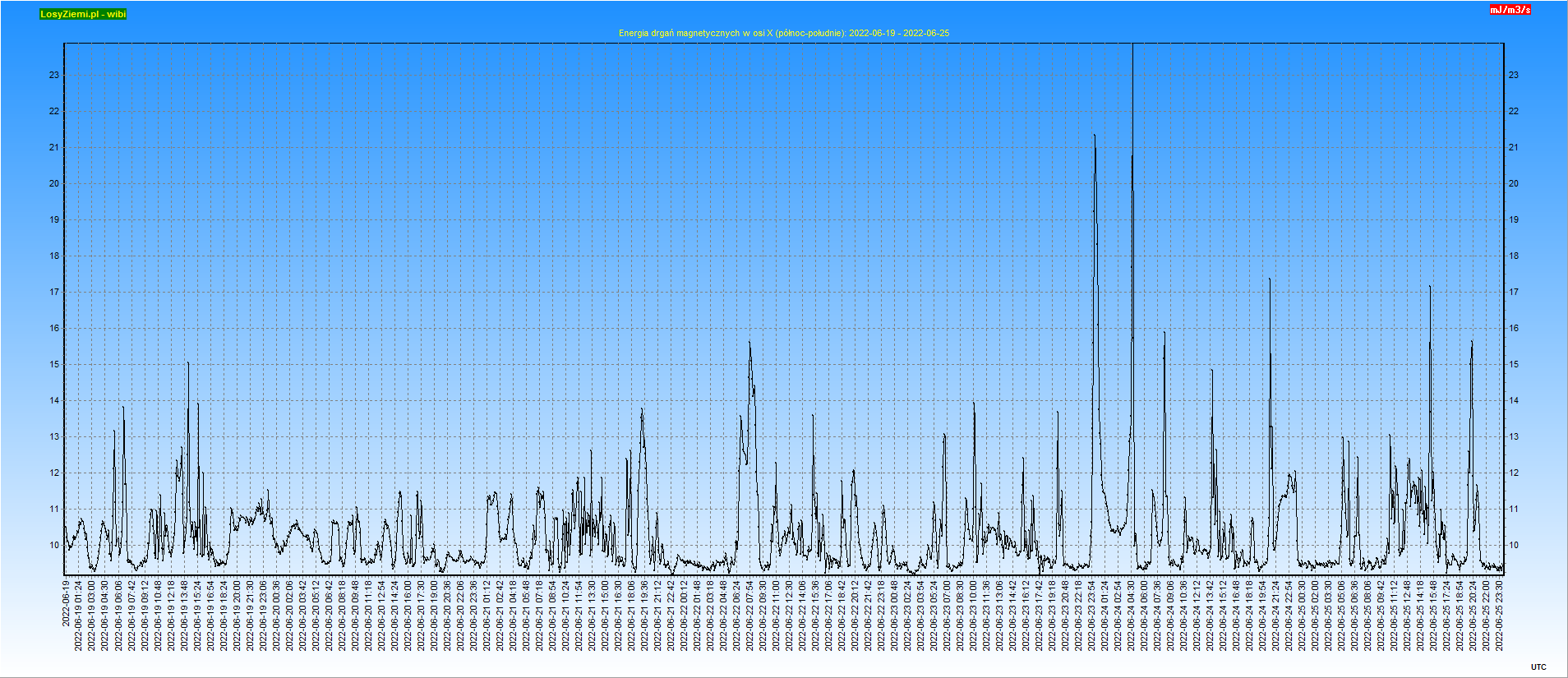Click the 2022-06-25 00:30 time label
This screenshot has height=678, width=1568.
[x=1303, y=616]
